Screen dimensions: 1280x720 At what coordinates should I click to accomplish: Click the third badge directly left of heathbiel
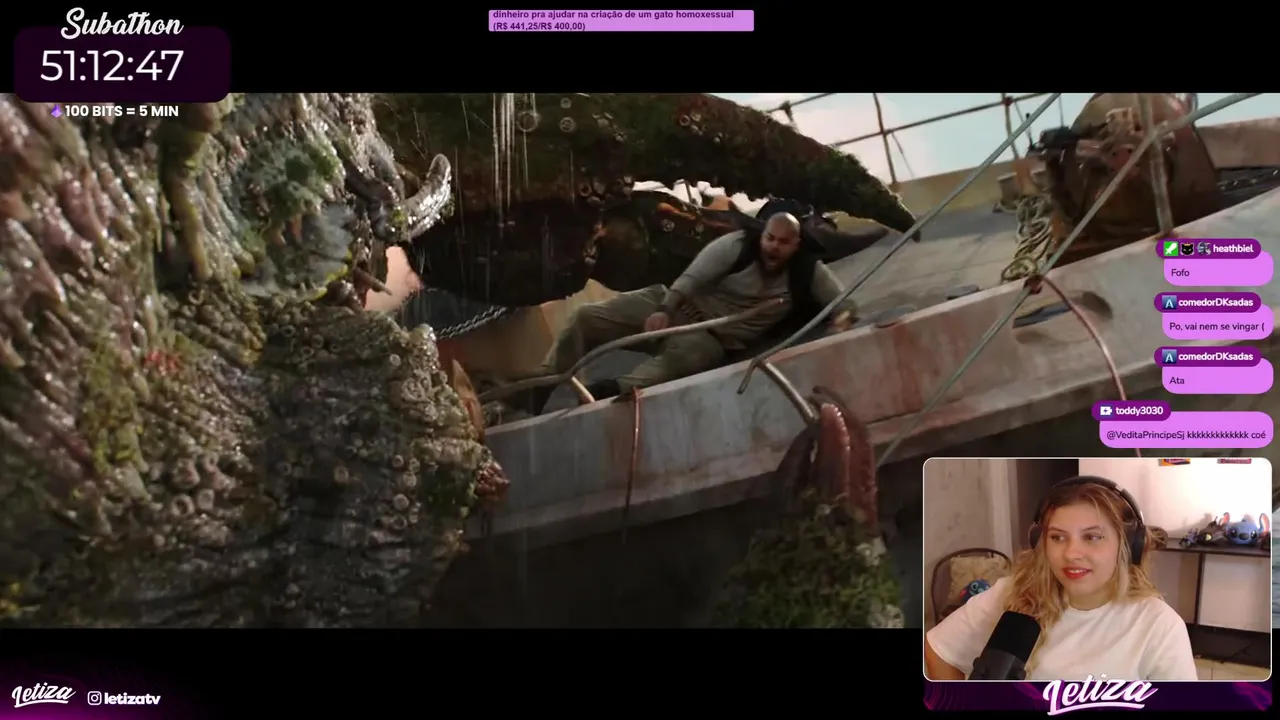pyautogui.click(x=1203, y=249)
